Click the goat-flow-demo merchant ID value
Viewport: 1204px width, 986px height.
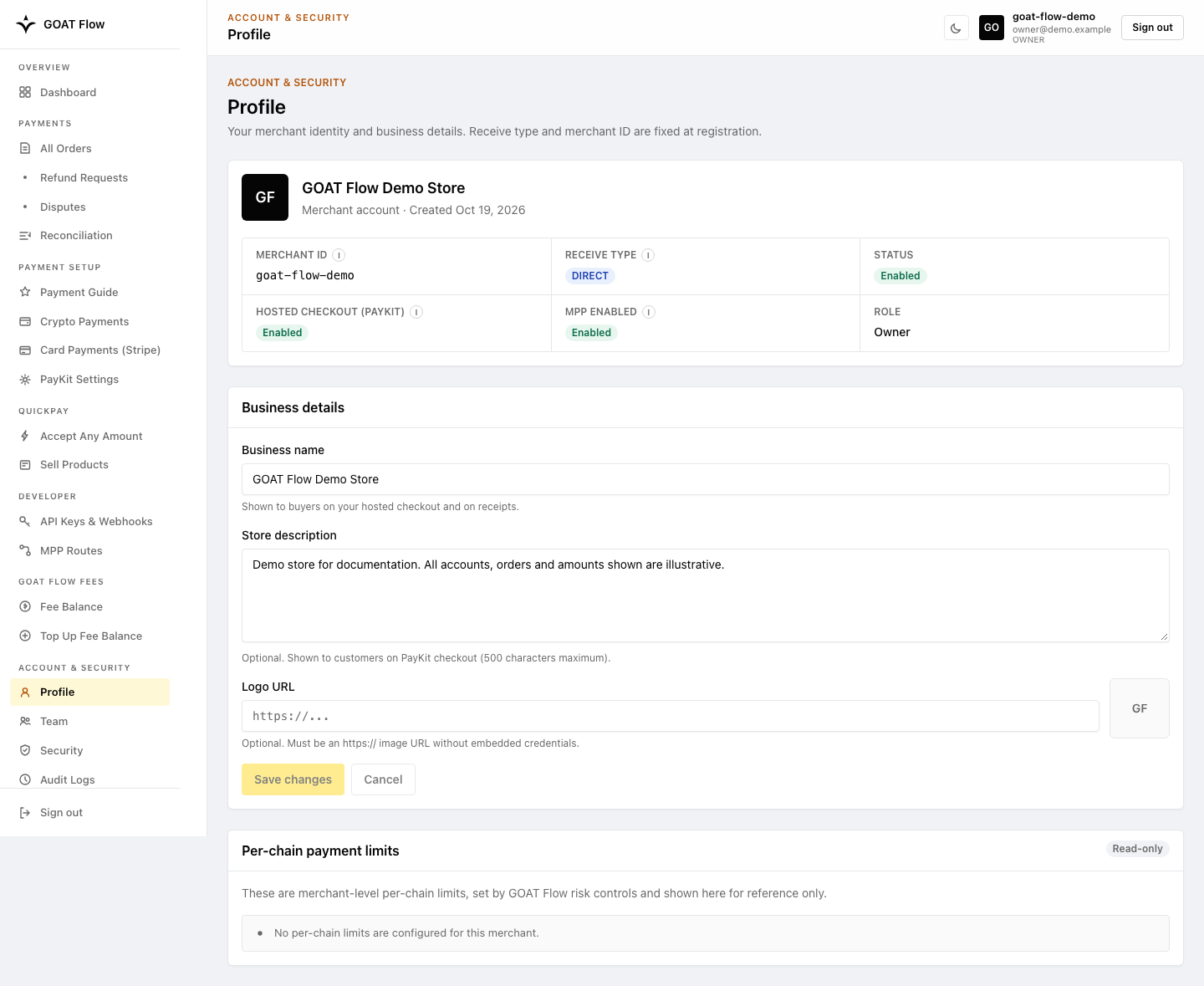click(x=305, y=276)
